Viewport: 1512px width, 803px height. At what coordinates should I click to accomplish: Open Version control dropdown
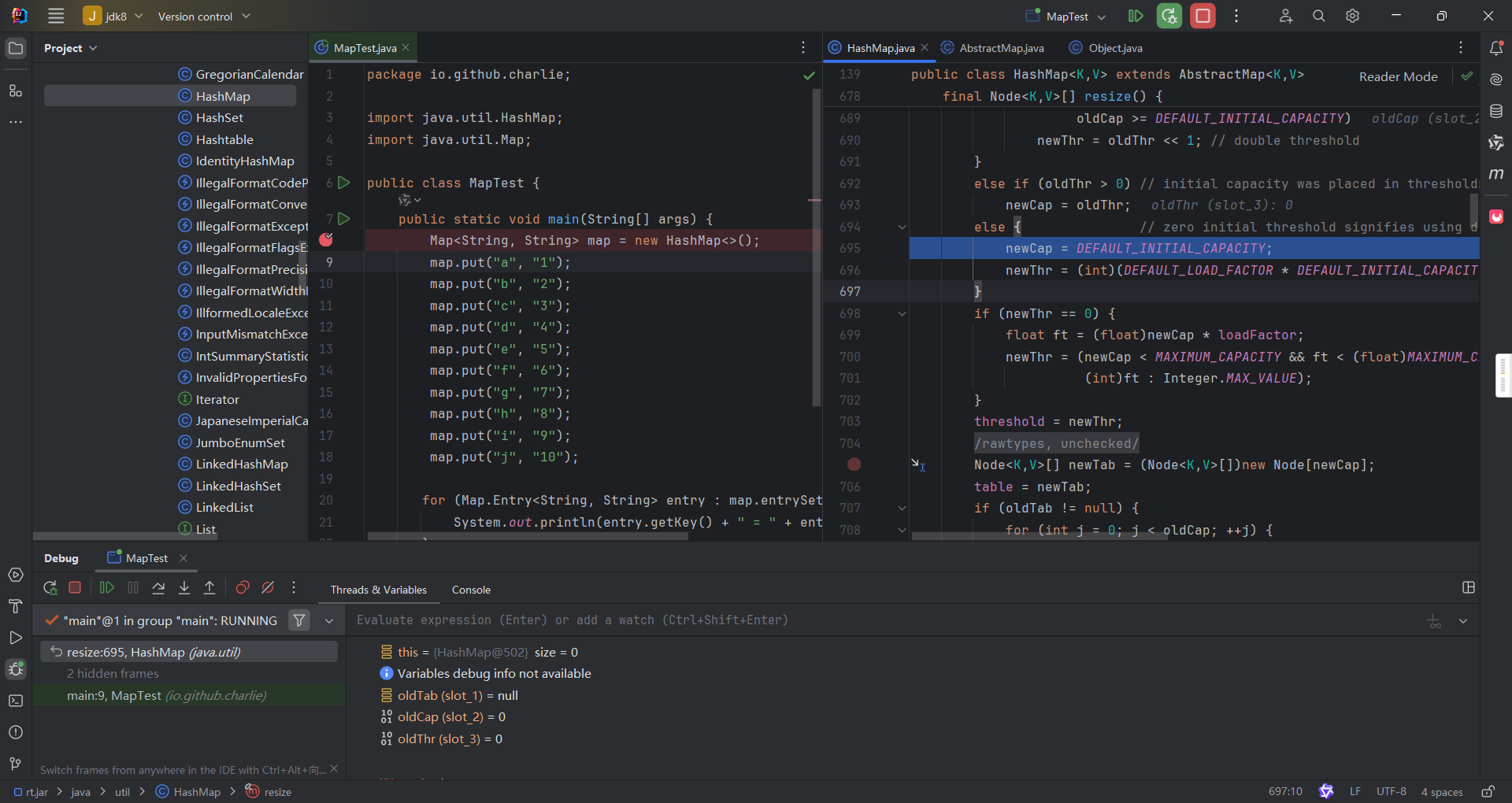coord(204,16)
